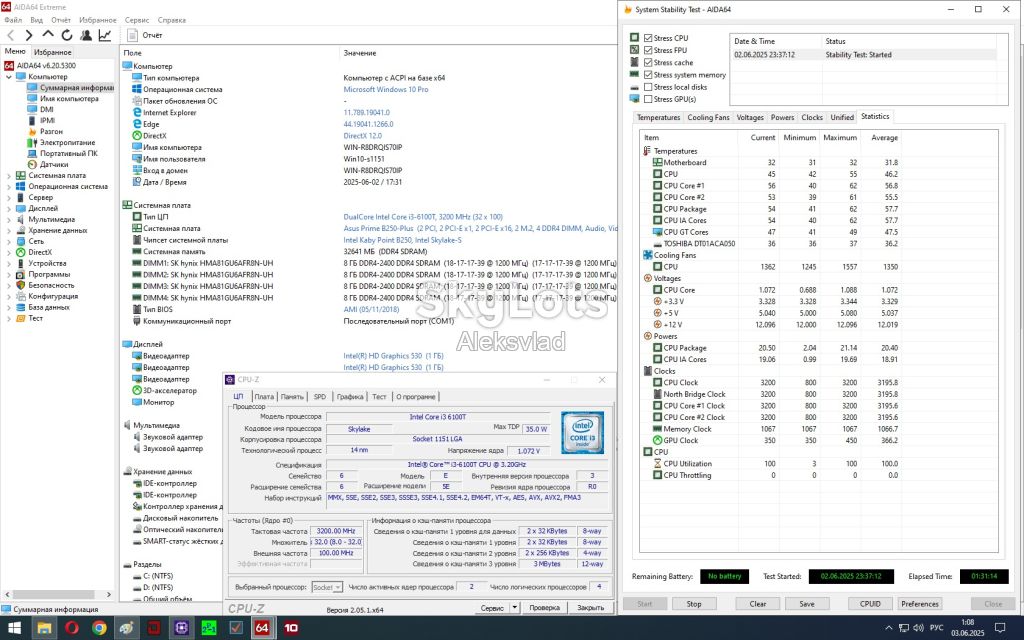Toggle Stress CPU checkbox
The height and width of the screenshot is (640, 1024).
pos(648,38)
